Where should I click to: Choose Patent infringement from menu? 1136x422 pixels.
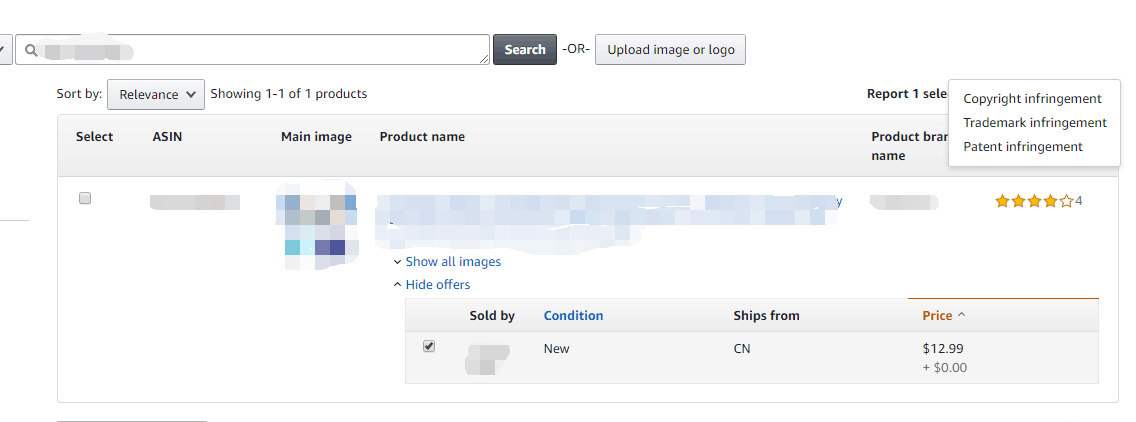click(1022, 147)
